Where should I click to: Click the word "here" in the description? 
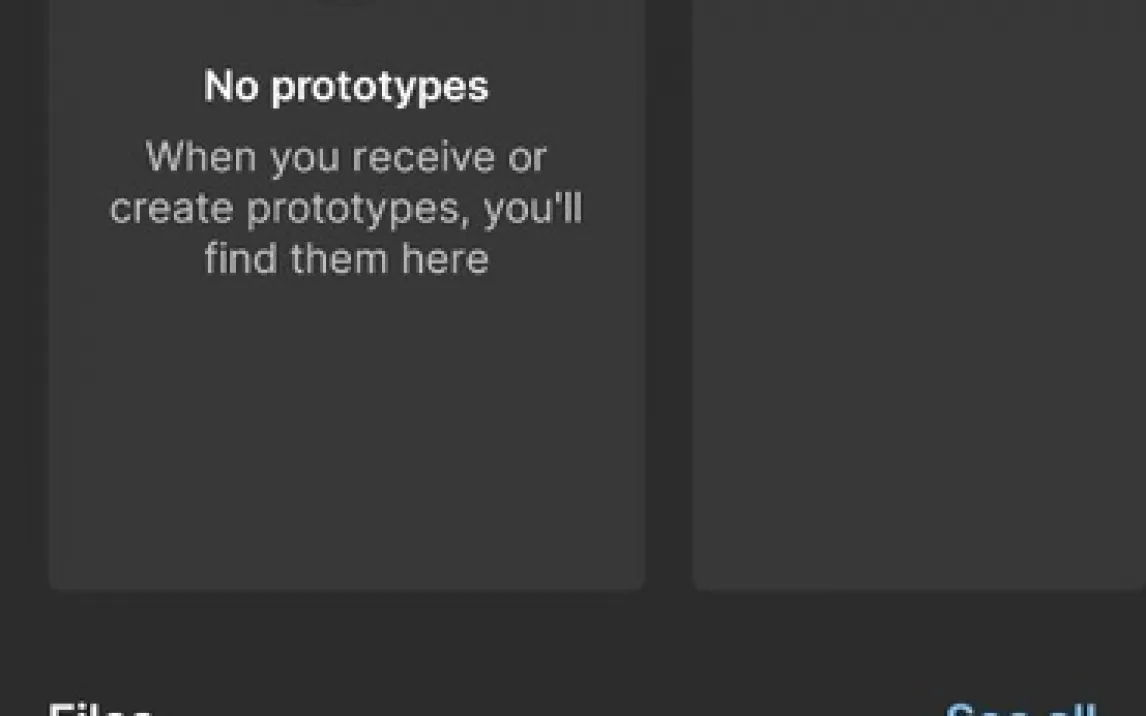click(445, 260)
